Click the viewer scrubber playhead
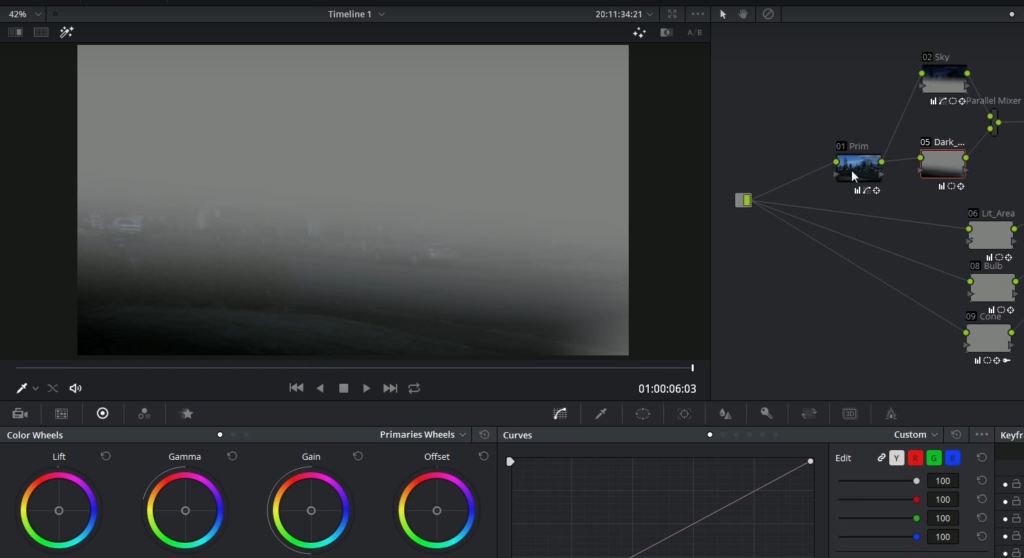This screenshot has height=558, width=1024. (x=692, y=368)
